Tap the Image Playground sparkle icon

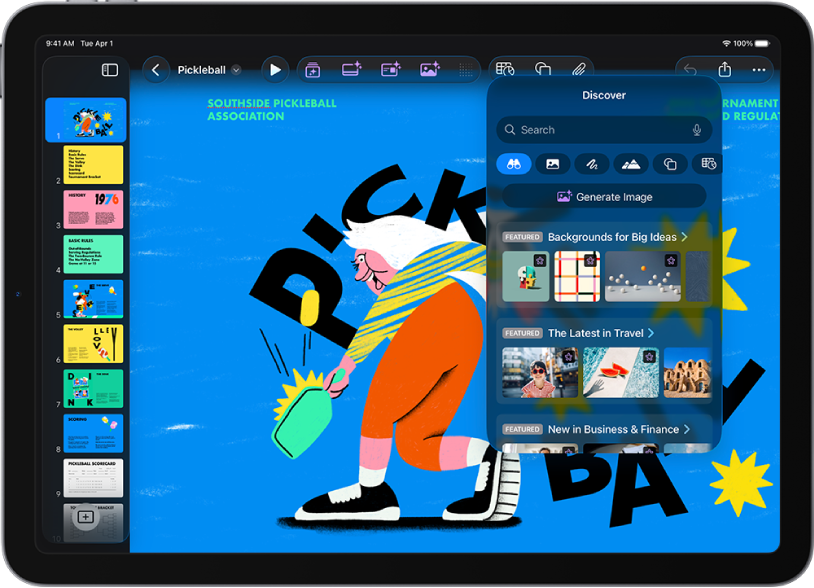428,70
